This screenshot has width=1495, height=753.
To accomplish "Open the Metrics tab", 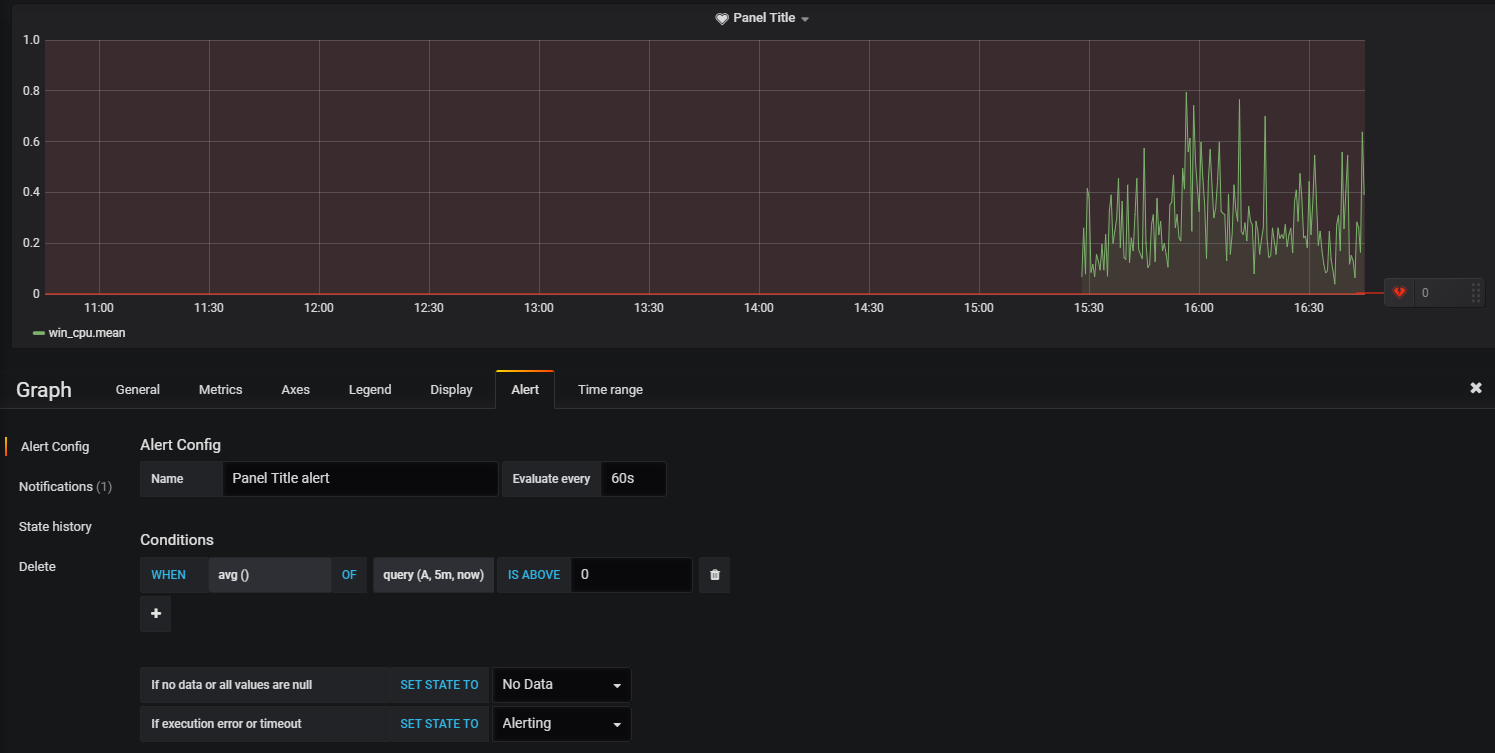I will tap(221, 389).
